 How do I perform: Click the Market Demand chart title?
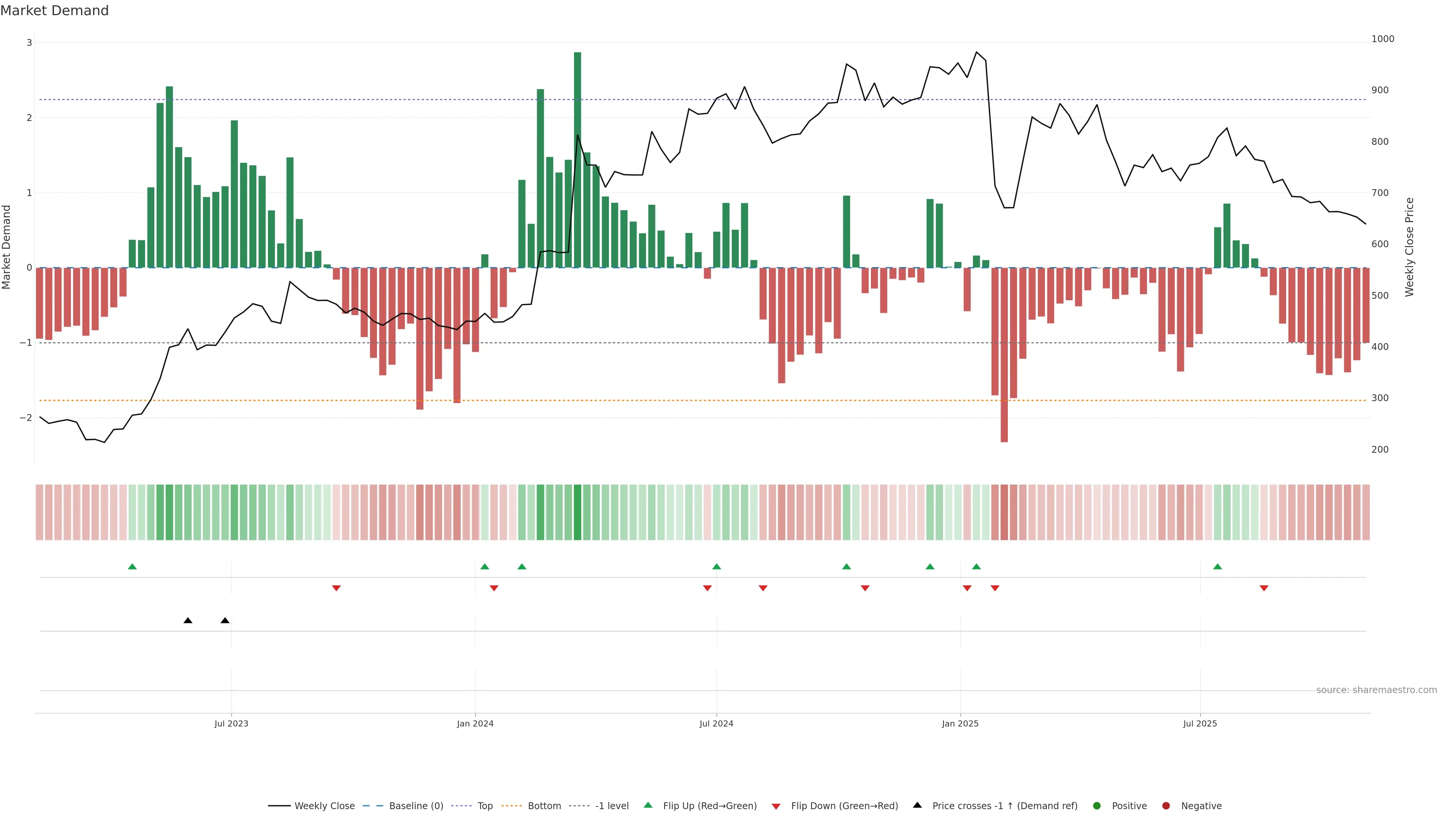54,11
